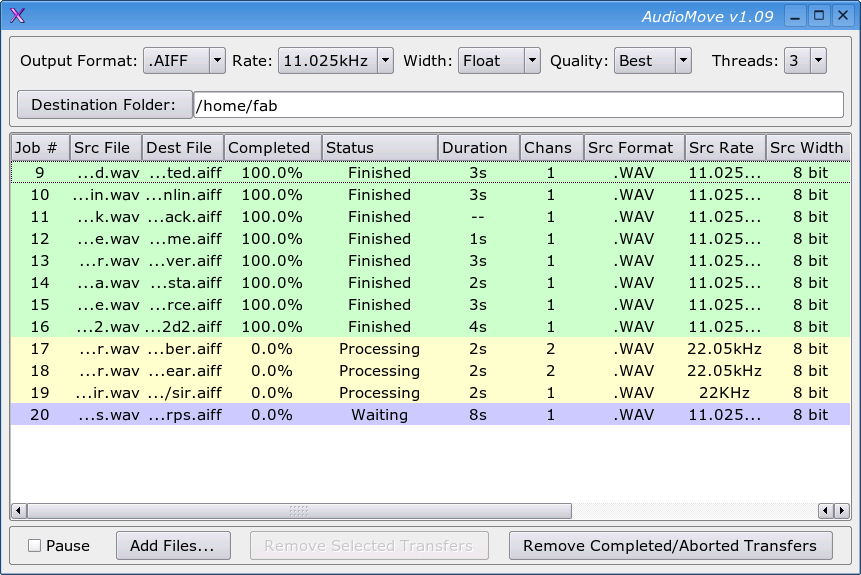
Task: Click the ...in.wav source file cell
Action: click(105, 195)
